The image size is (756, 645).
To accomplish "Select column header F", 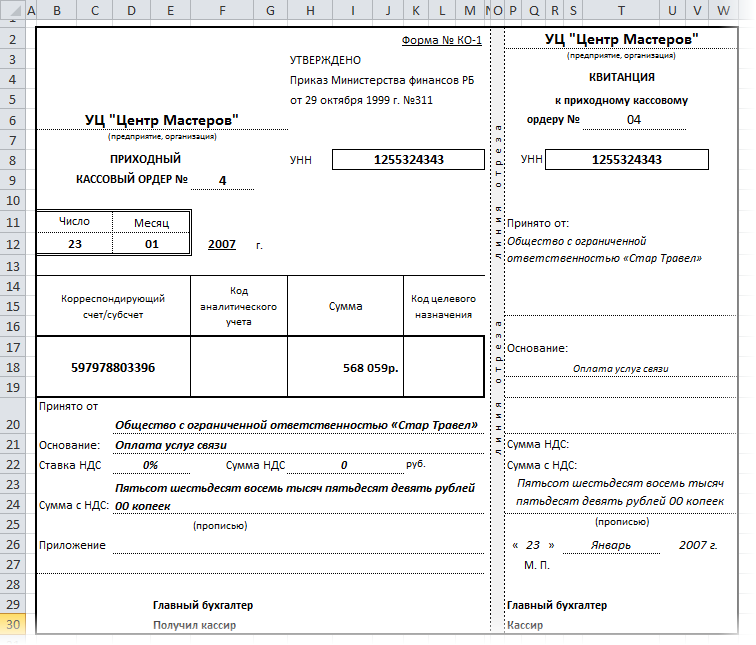I will pyautogui.click(x=222, y=10).
